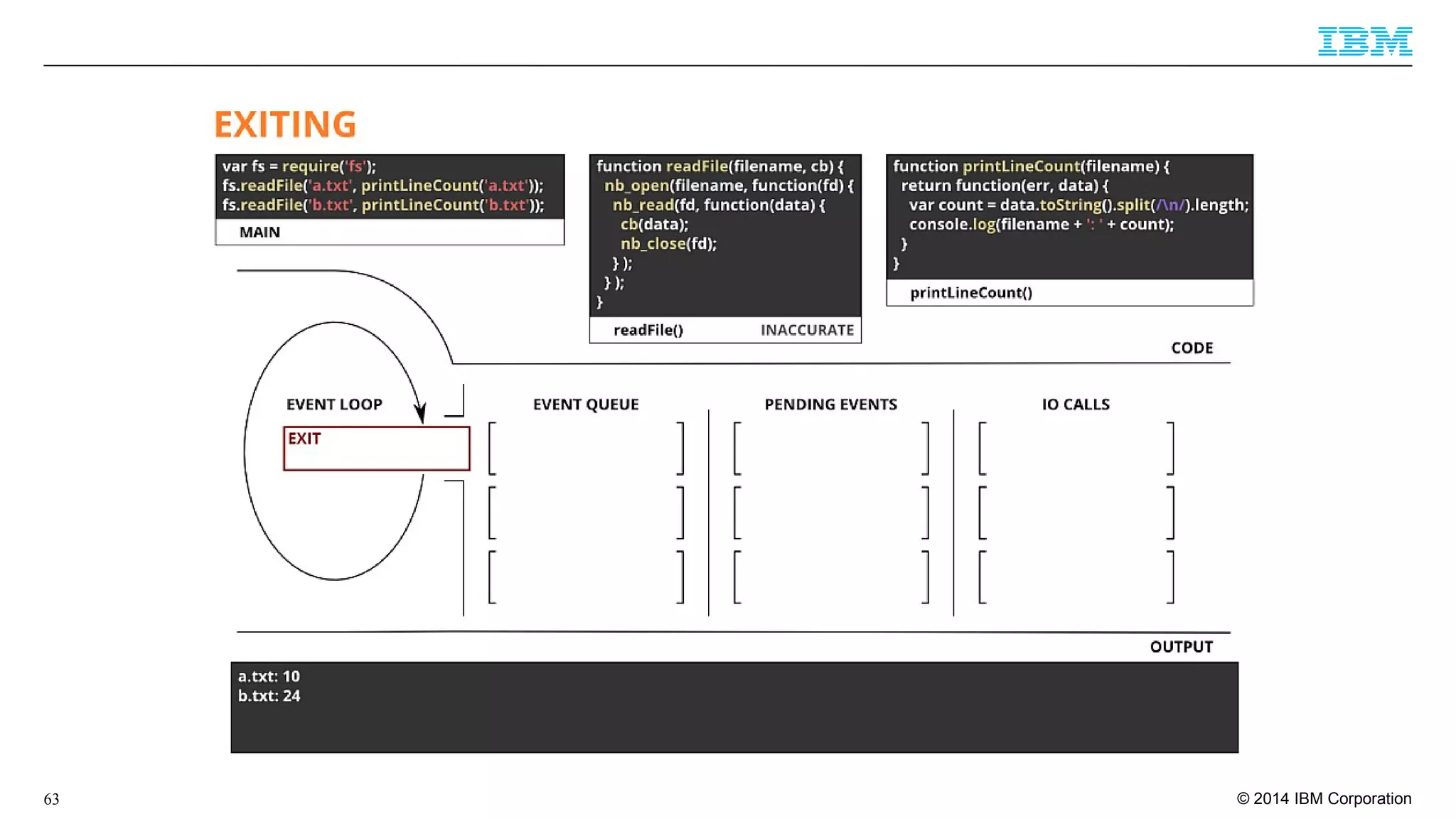Click the printLineCount() block label
Viewport: 1456px width, 819px height.
pyautogui.click(x=971, y=292)
